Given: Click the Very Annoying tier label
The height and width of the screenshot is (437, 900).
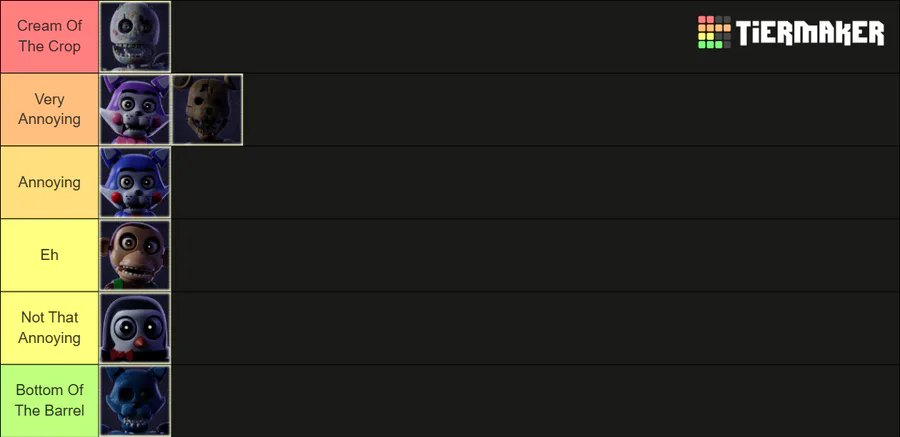Looking at the screenshot, I should (49, 109).
